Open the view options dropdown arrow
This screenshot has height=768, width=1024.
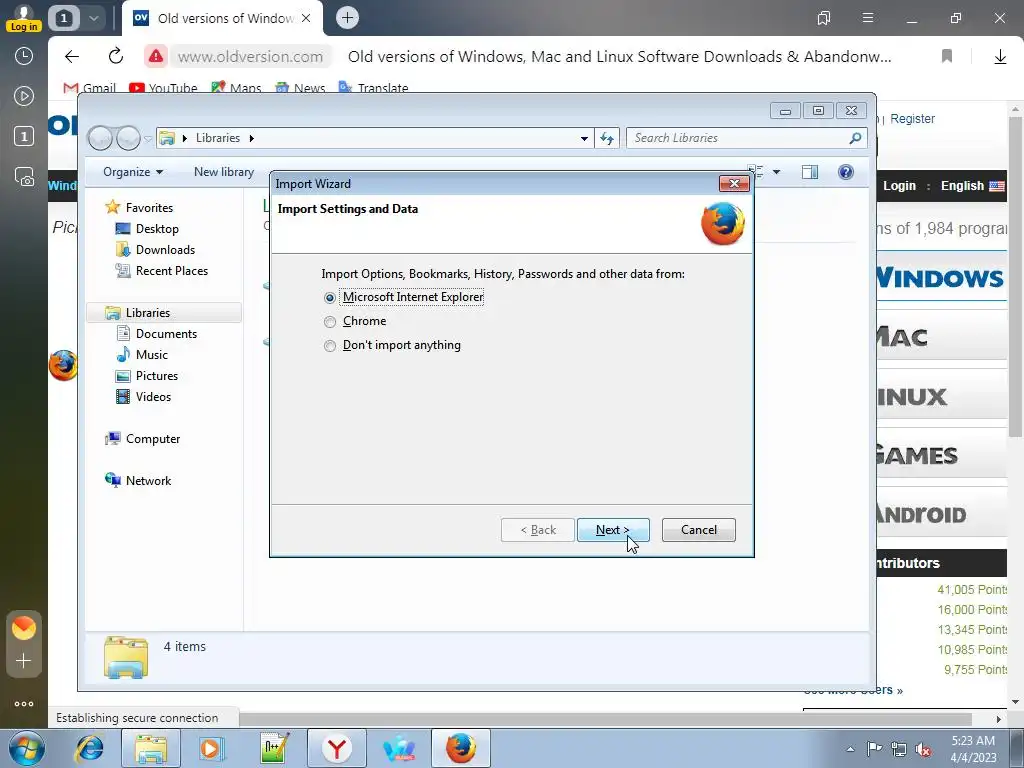[776, 172]
